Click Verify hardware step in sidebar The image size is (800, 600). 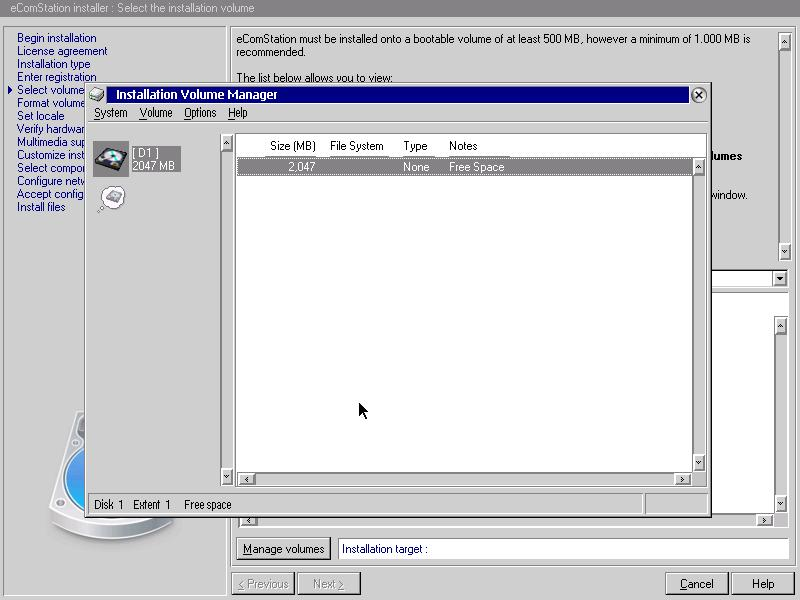(51, 129)
